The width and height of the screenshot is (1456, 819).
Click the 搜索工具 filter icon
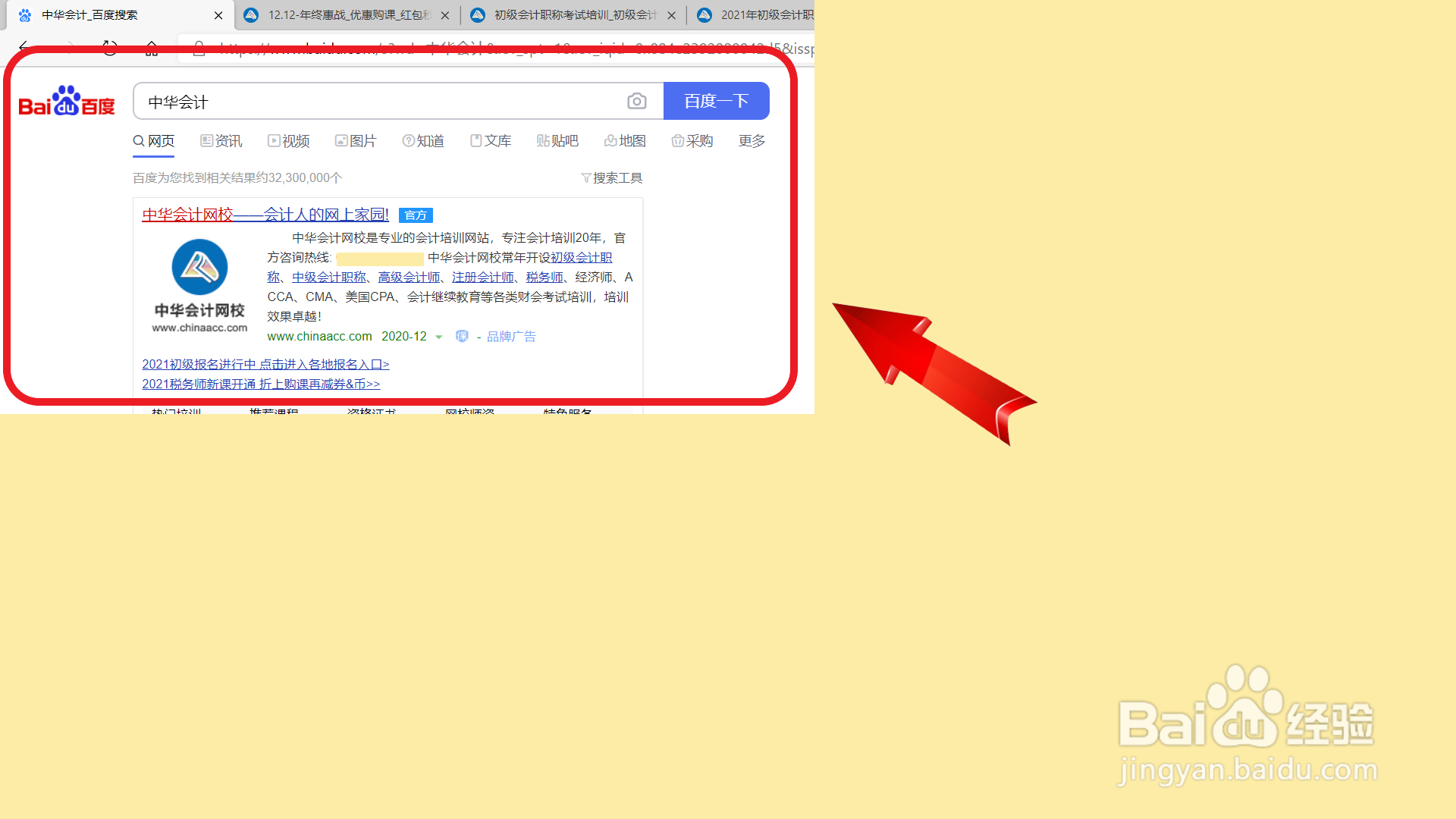pos(585,177)
